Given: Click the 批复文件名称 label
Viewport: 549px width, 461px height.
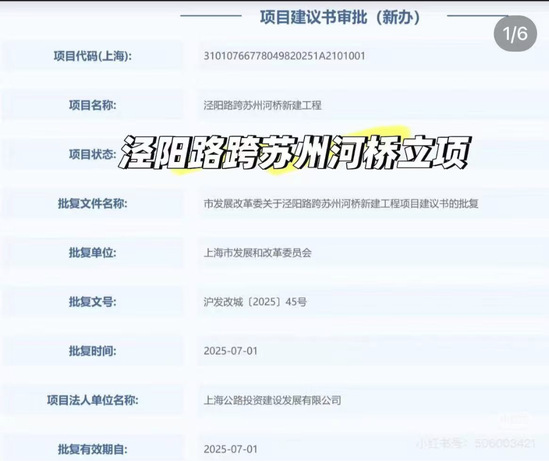Looking at the screenshot, I should (93, 203).
